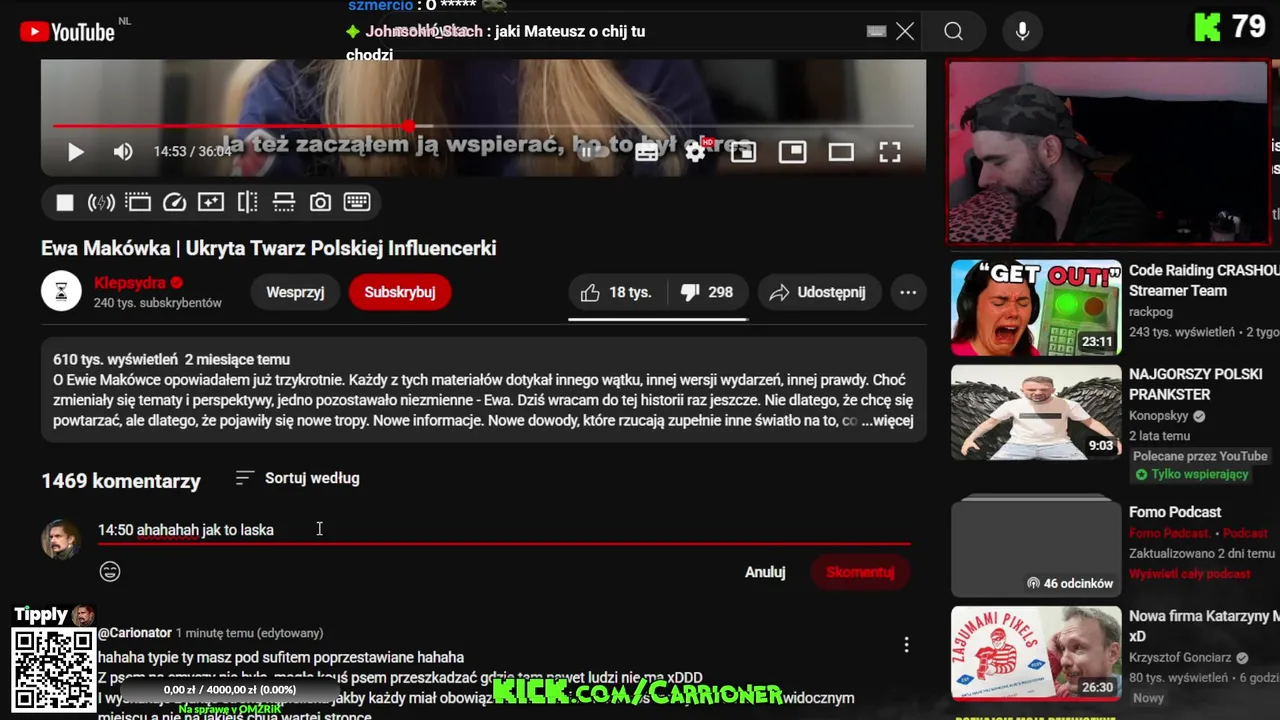
Task: Click the YouTube logo to go home
Action: tap(67, 32)
